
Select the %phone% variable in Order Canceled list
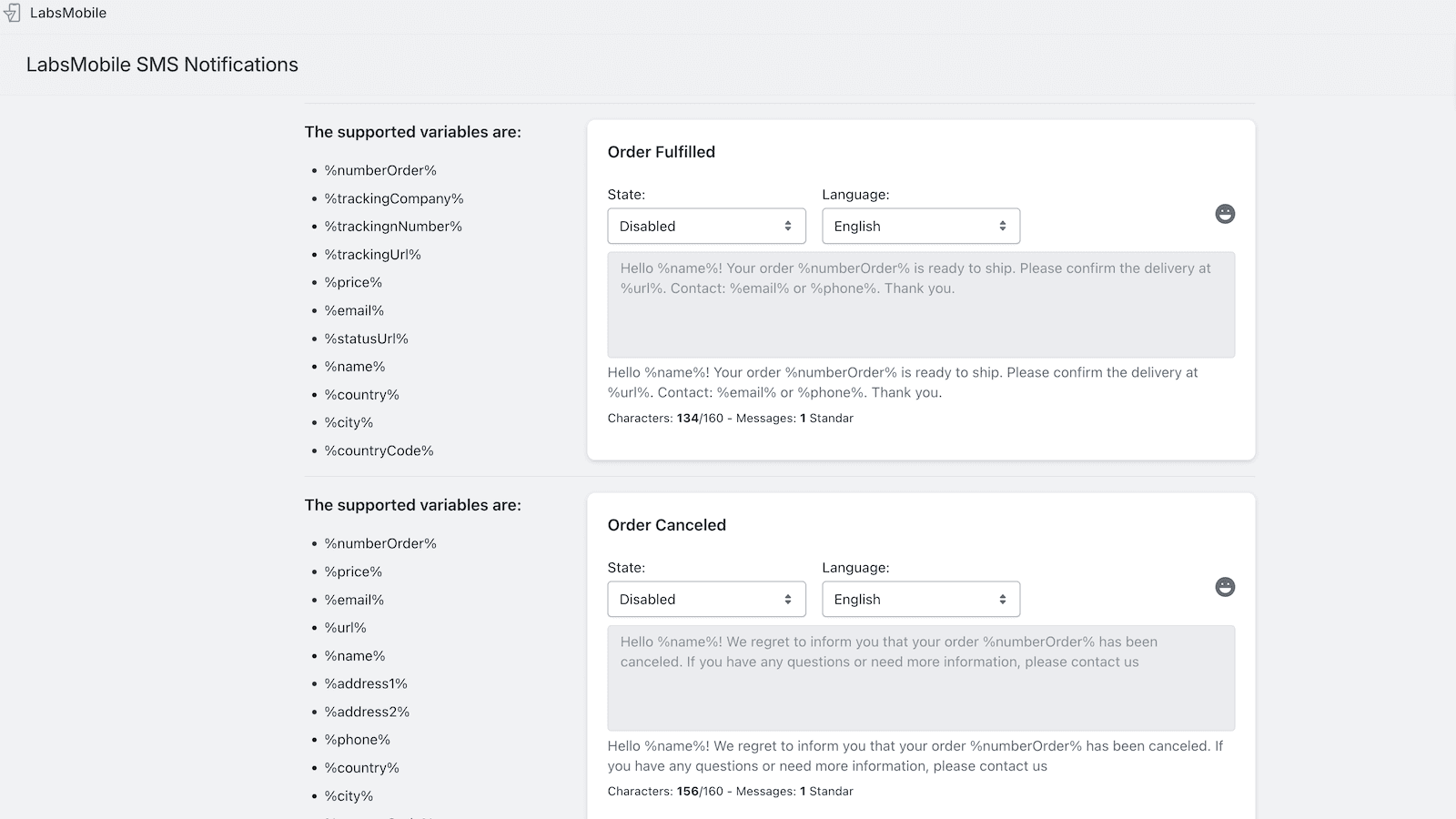(357, 740)
